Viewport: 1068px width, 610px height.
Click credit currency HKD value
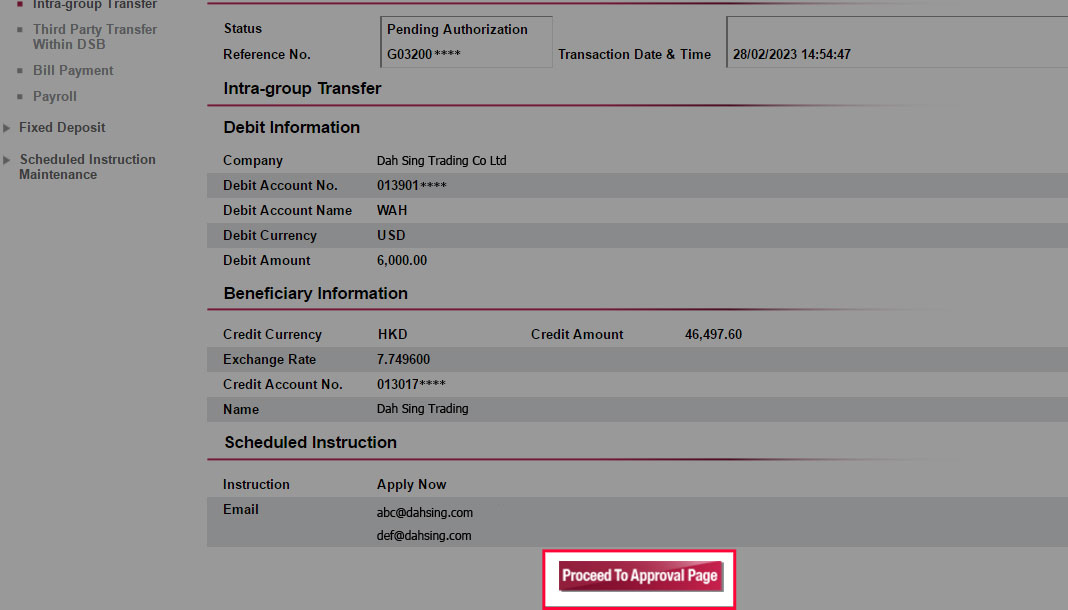(x=392, y=334)
